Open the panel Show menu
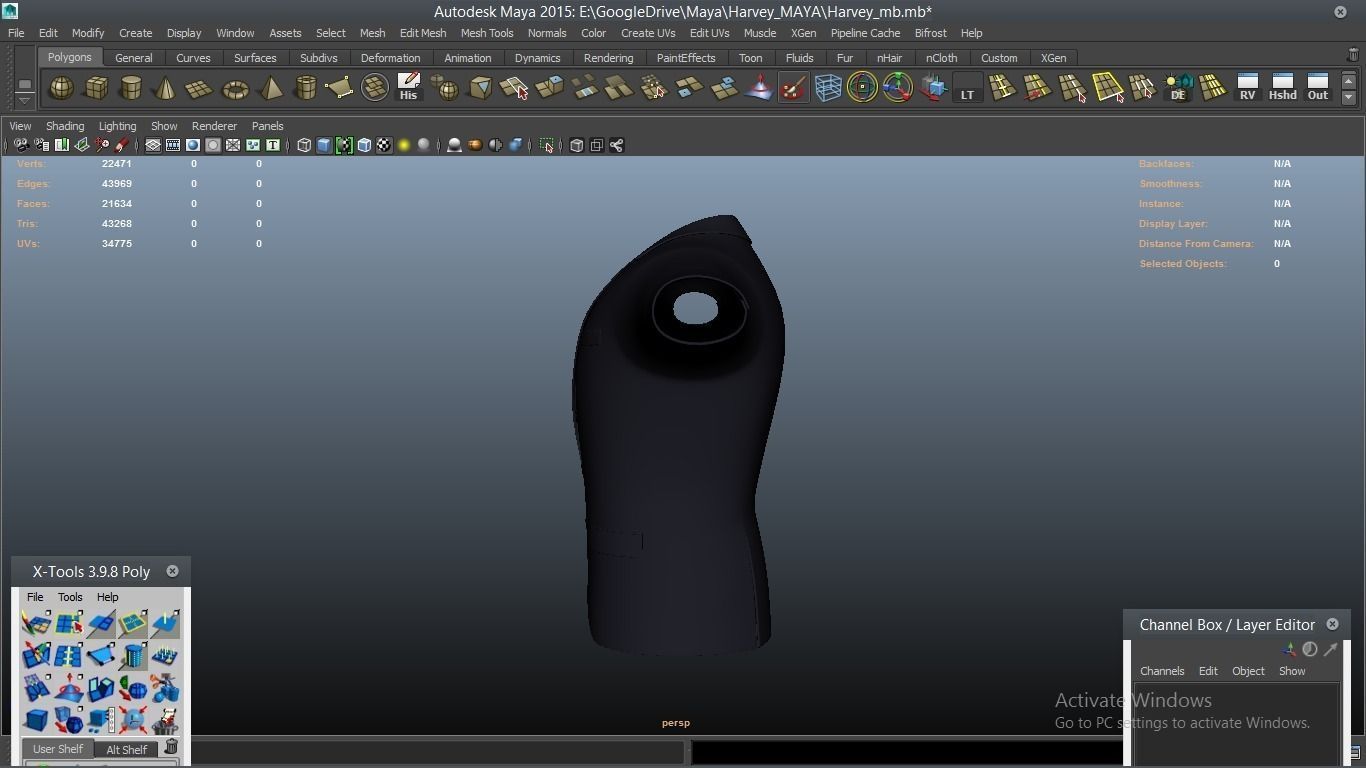This screenshot has height=768, width=1366. pyautogui.click(x=164, y=126)
